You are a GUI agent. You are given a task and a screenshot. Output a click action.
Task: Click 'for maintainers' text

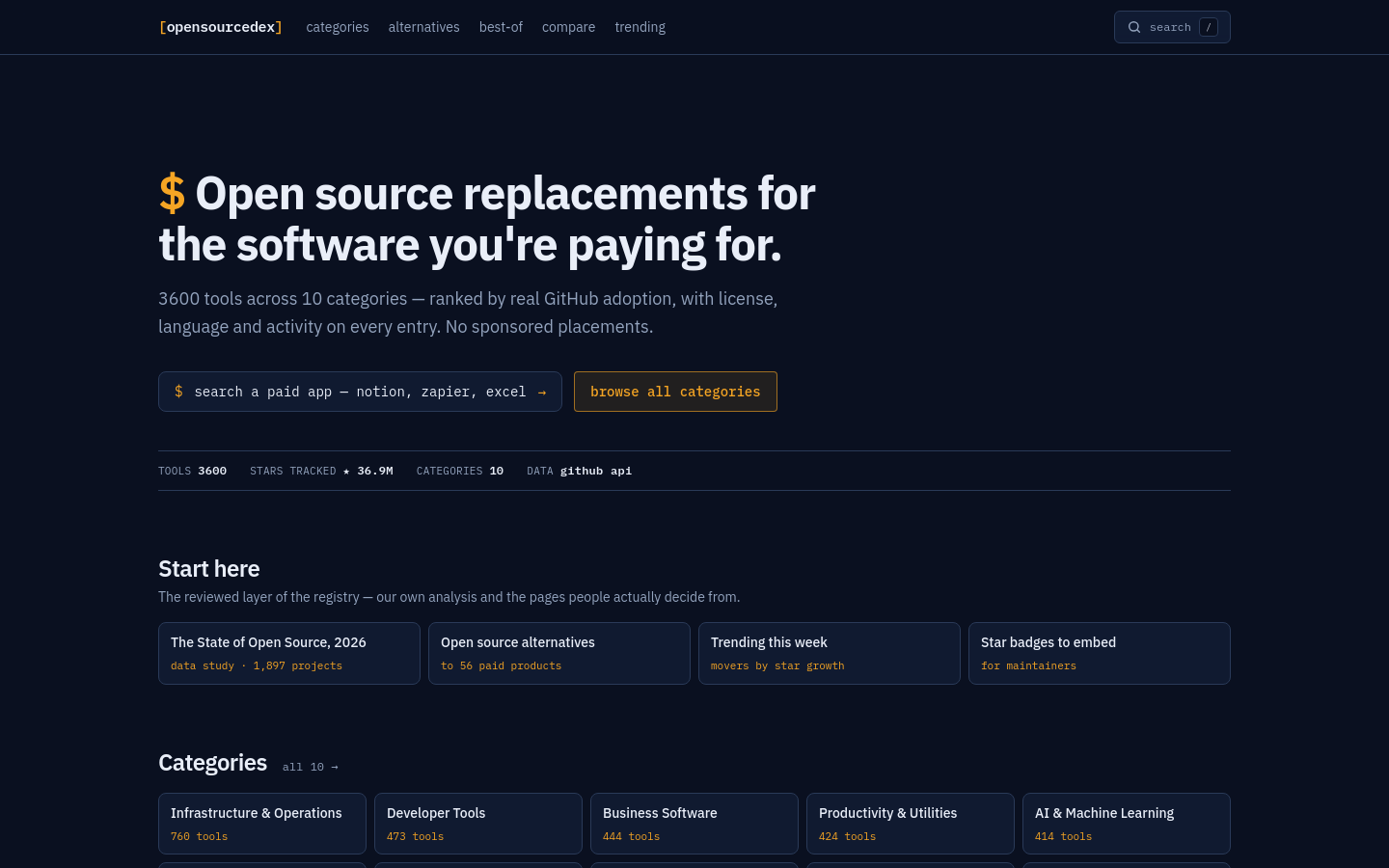point(1028,665)
